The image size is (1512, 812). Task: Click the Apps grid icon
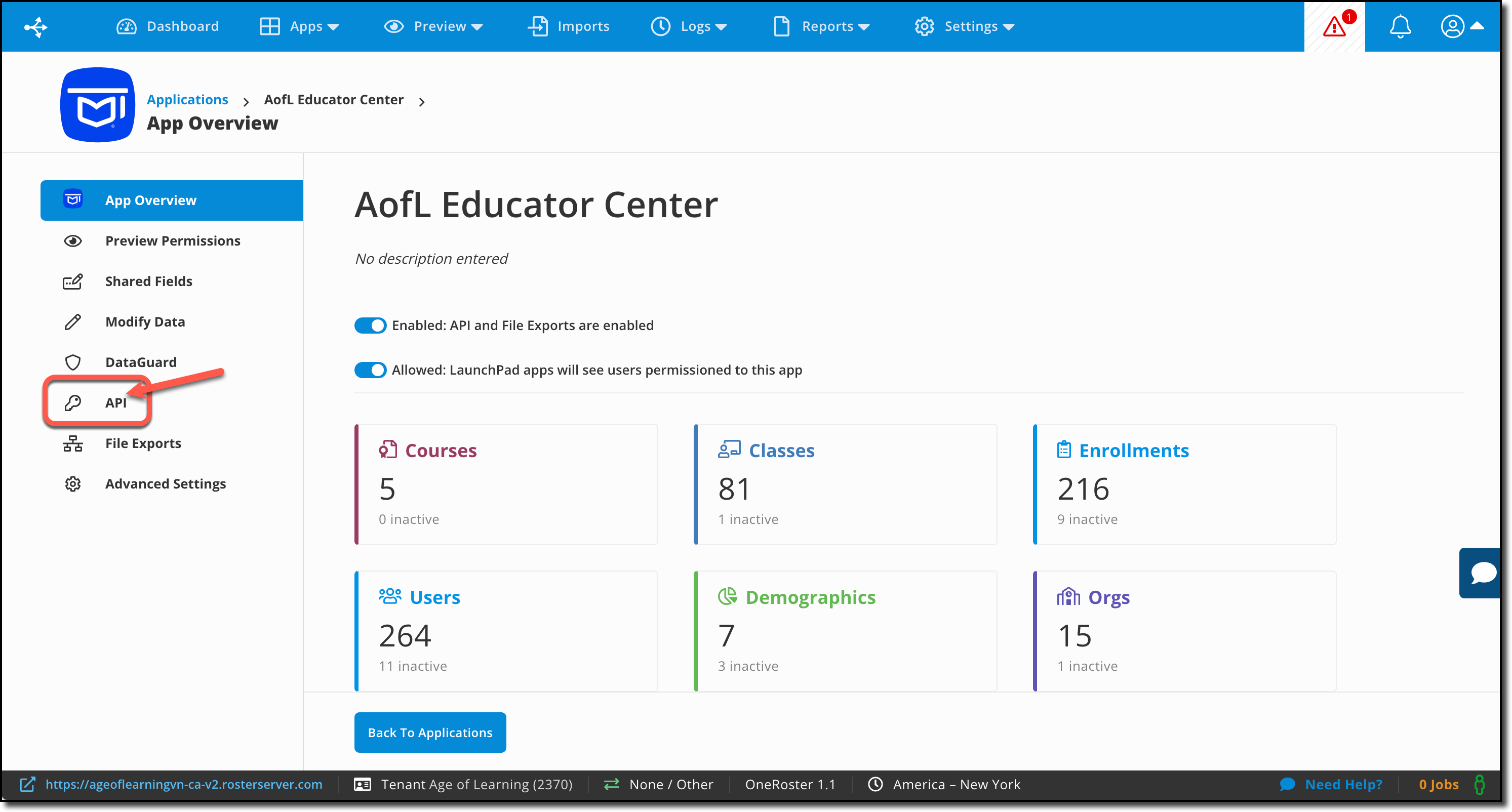point(269,26)
